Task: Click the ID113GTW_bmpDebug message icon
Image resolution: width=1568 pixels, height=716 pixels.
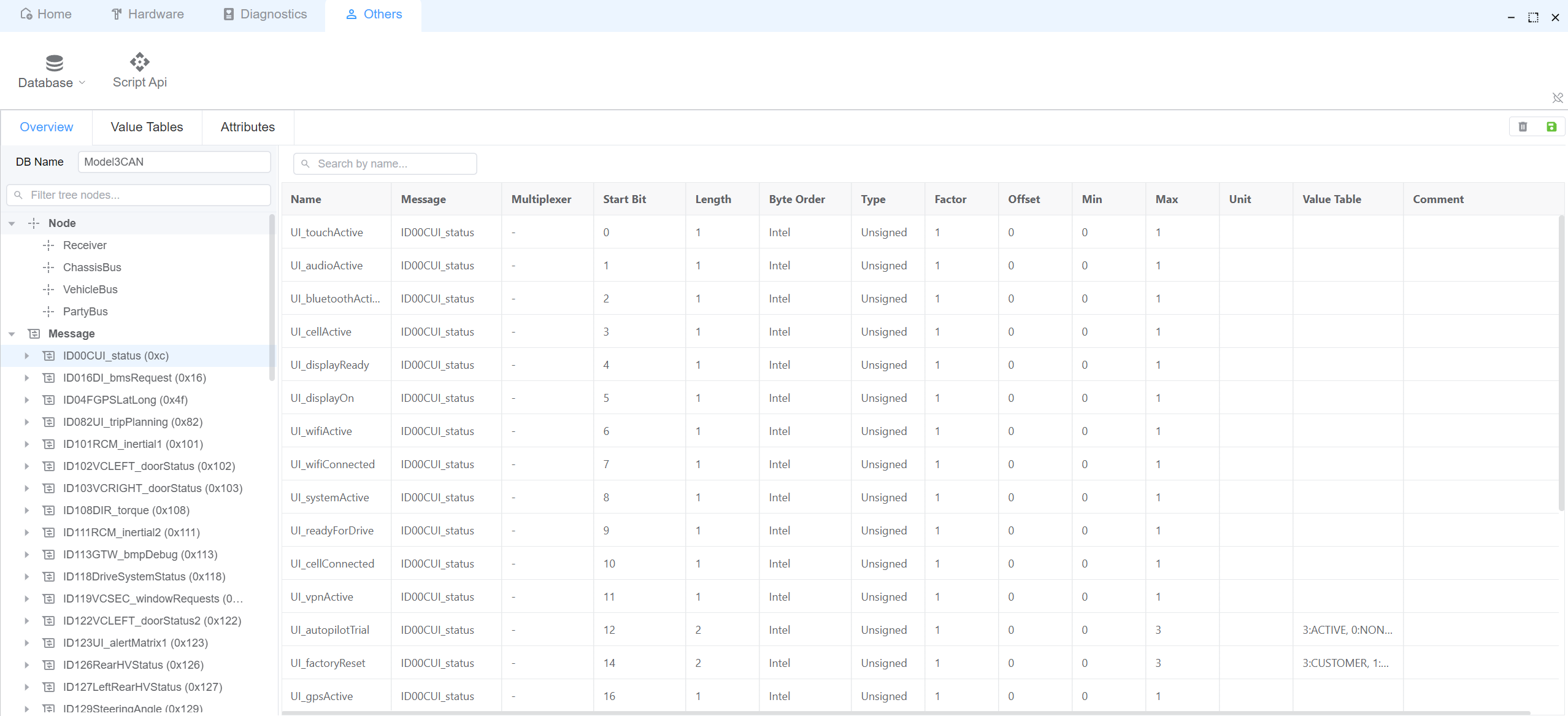Action: [x=49, y=555]
